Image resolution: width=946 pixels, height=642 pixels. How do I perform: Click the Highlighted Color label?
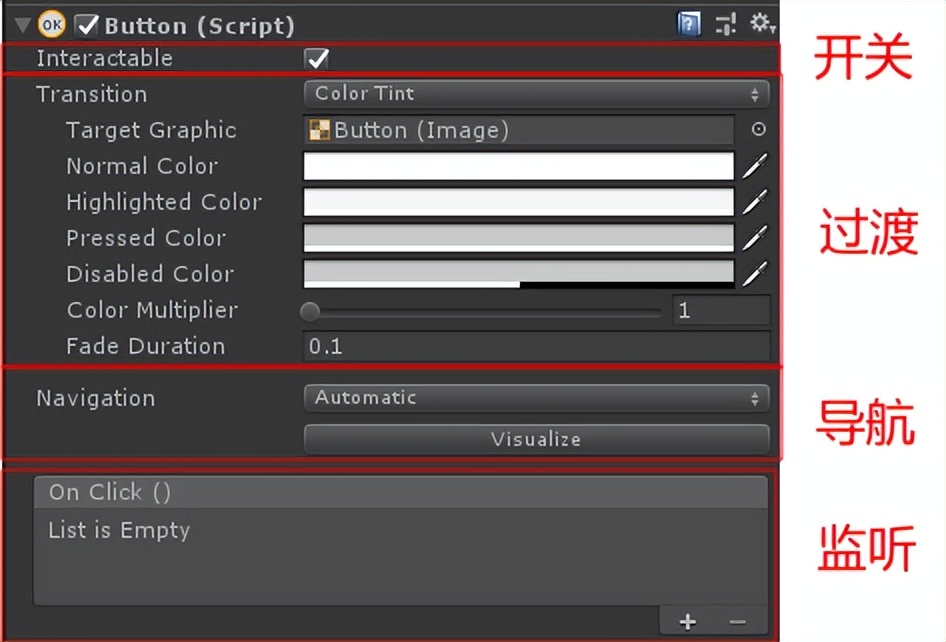(164, 202)
